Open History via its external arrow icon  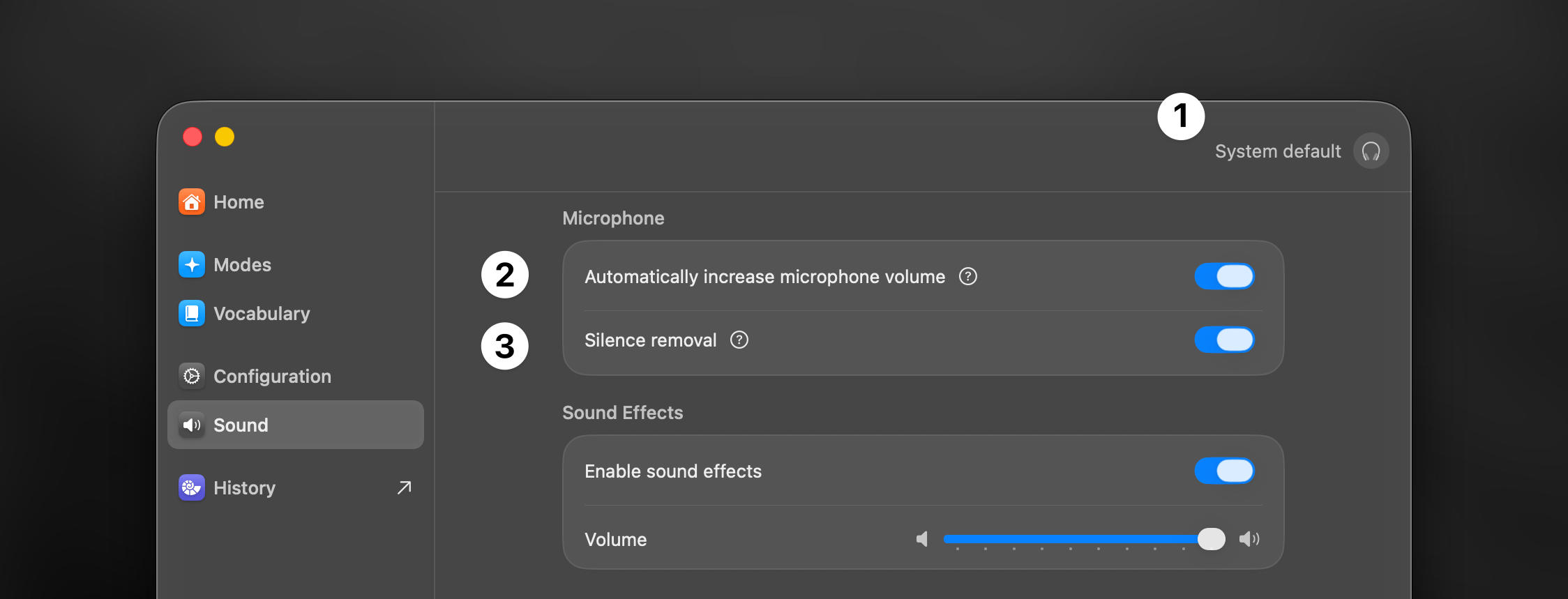pyautogui.click(x=405, y=487)
